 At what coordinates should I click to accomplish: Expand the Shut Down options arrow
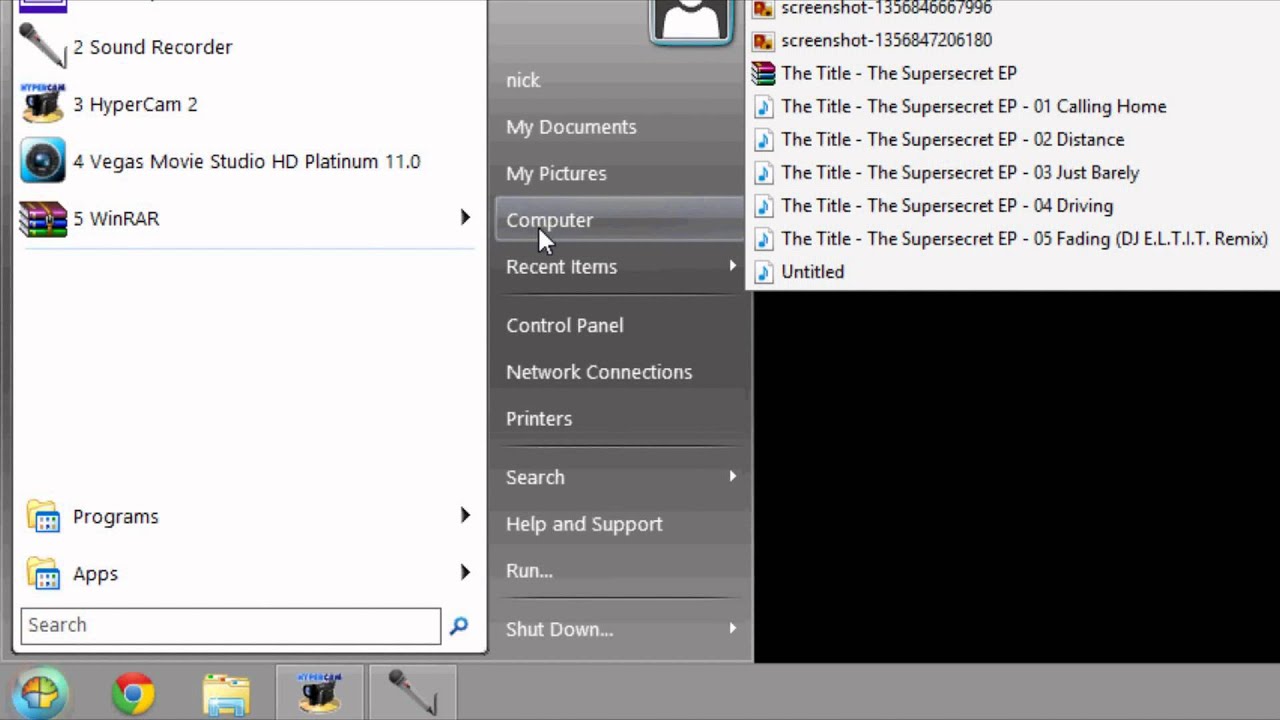733,628
